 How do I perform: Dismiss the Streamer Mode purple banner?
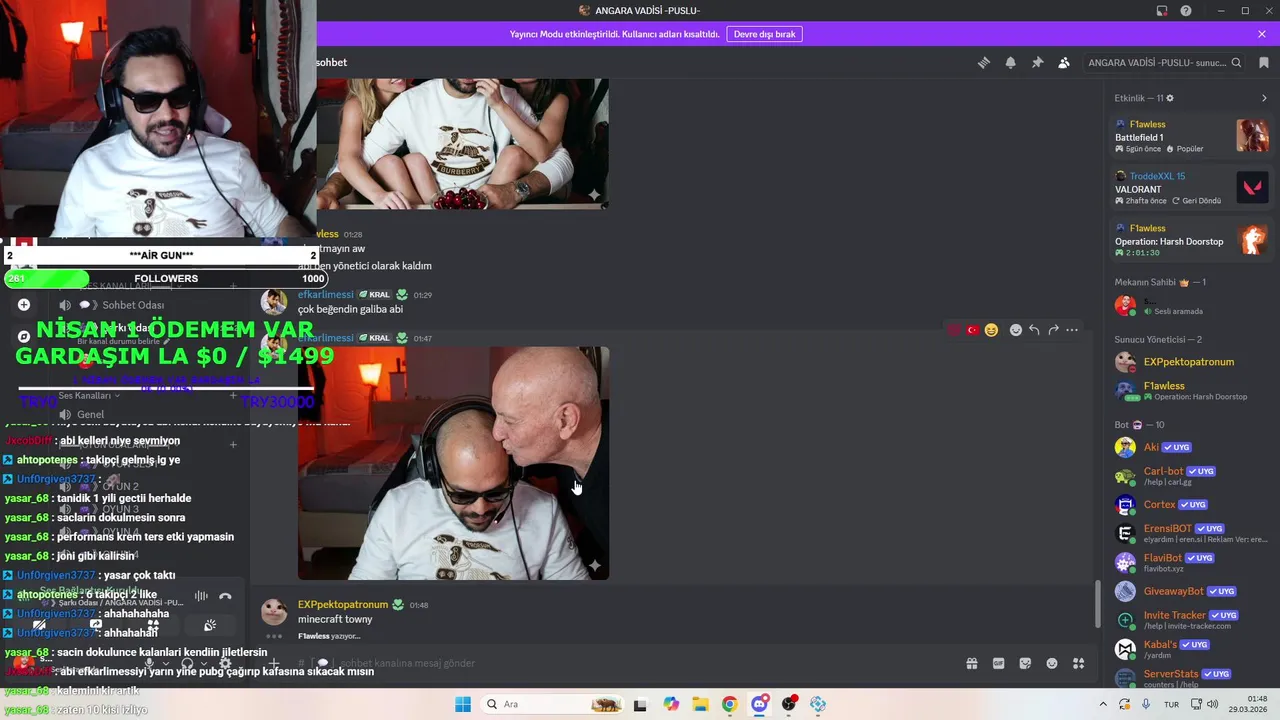(1262, 34)
